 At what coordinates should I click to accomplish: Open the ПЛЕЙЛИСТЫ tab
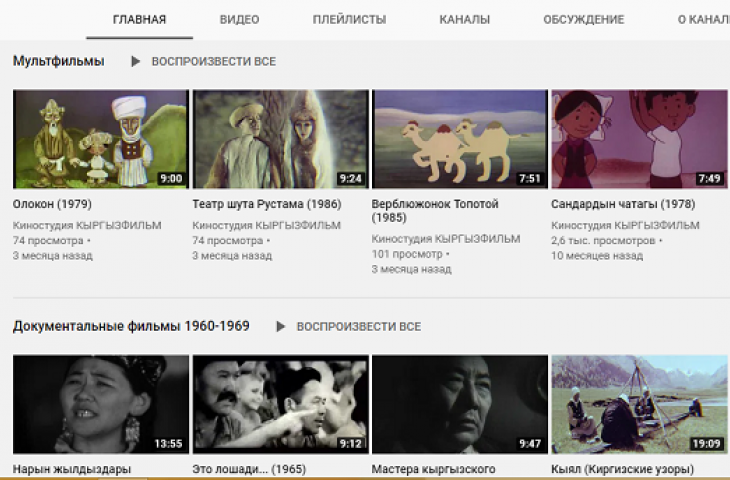click(x=349, y=20)
